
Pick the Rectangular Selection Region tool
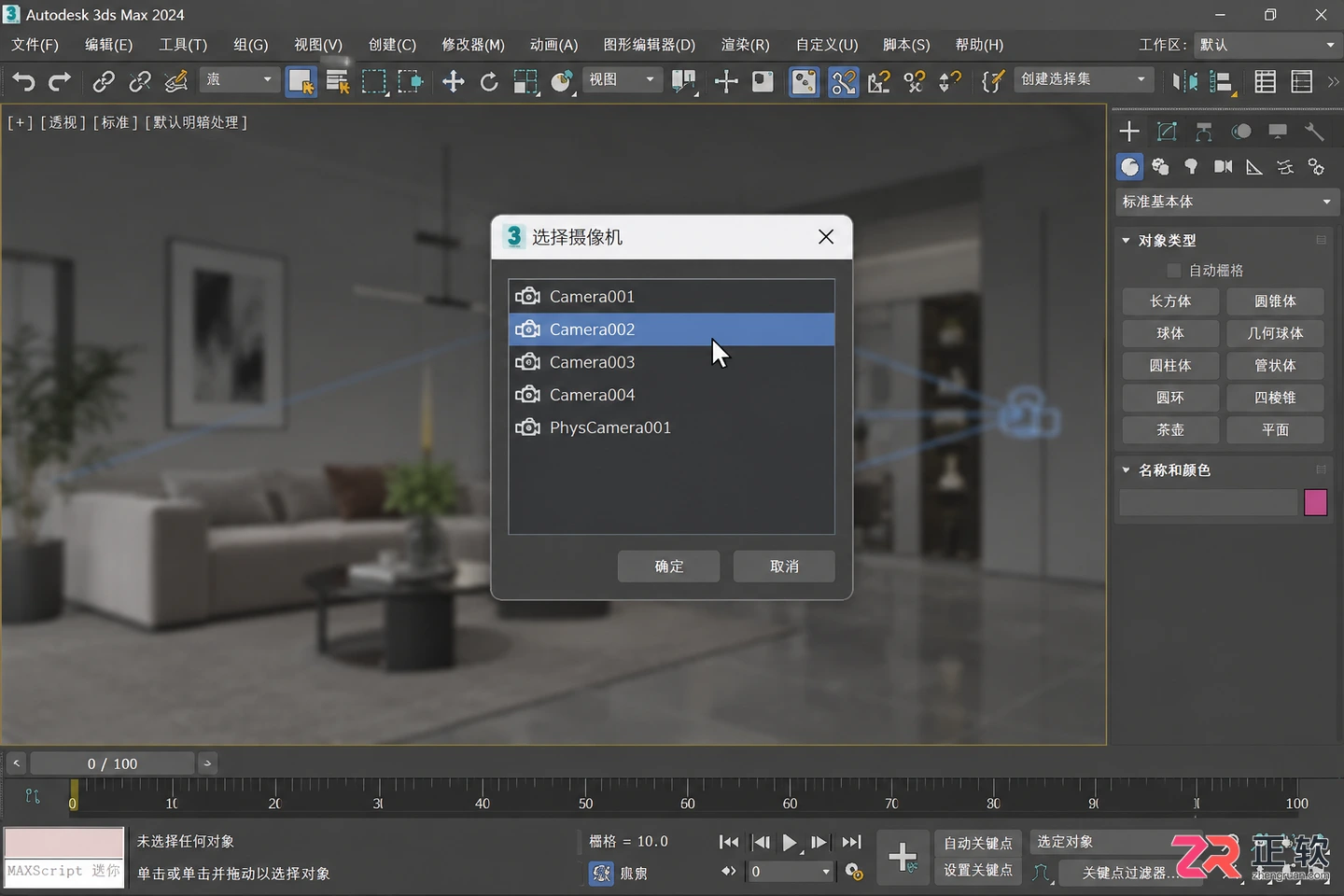pos(373,82)
